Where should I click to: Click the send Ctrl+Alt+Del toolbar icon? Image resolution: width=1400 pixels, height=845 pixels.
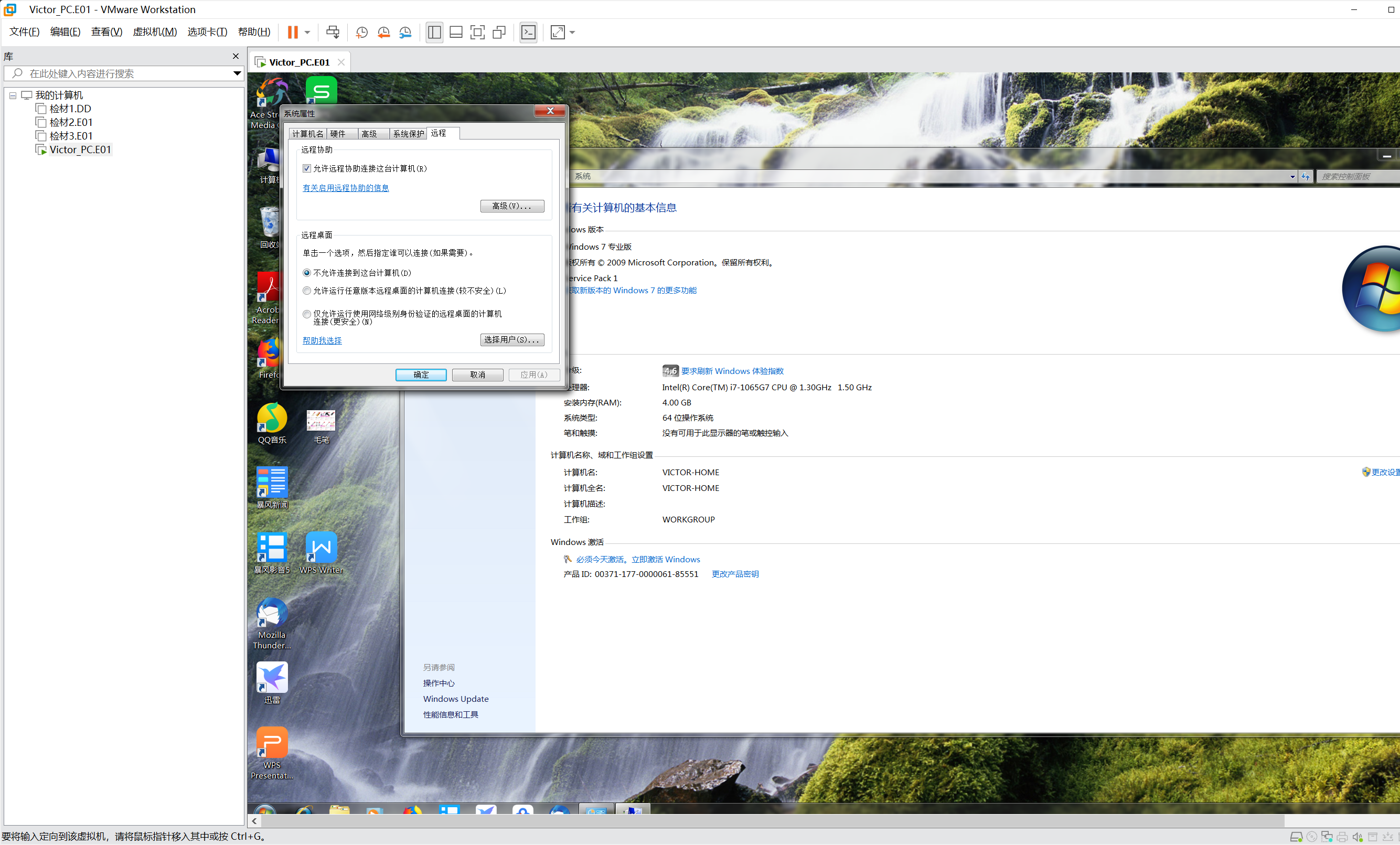(333, 33)
